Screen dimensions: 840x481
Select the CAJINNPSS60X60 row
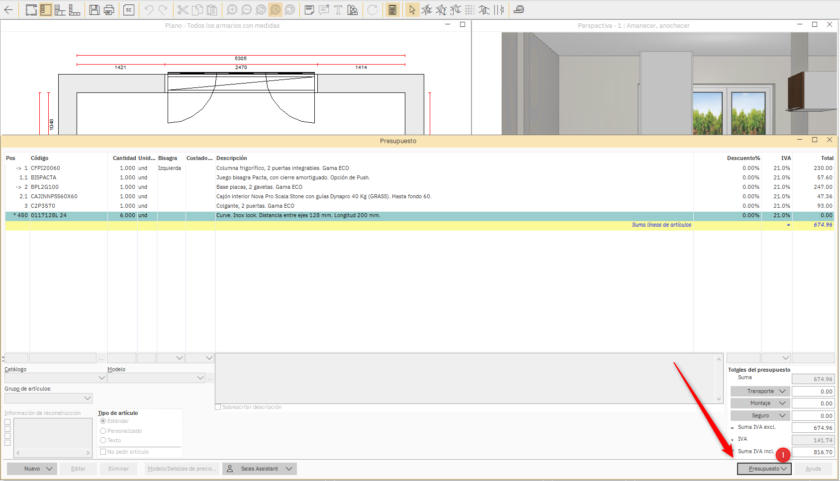(419, 196)
